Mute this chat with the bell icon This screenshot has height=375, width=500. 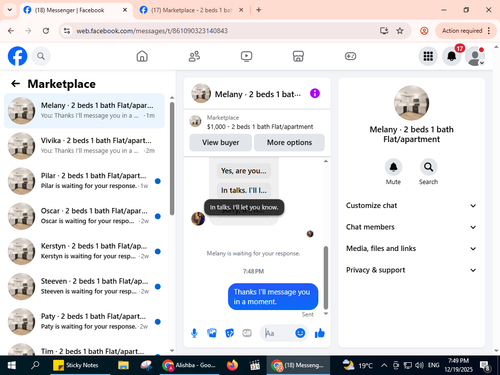coord(393,167)
